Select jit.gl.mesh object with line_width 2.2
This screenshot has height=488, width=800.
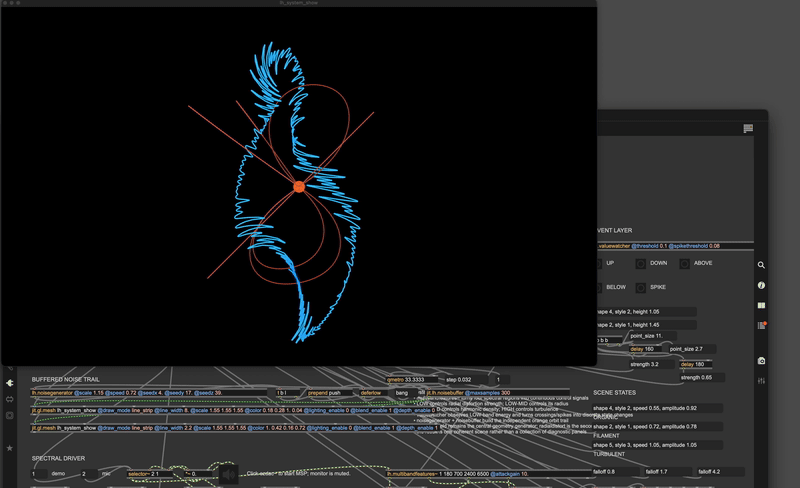(235, 428)
